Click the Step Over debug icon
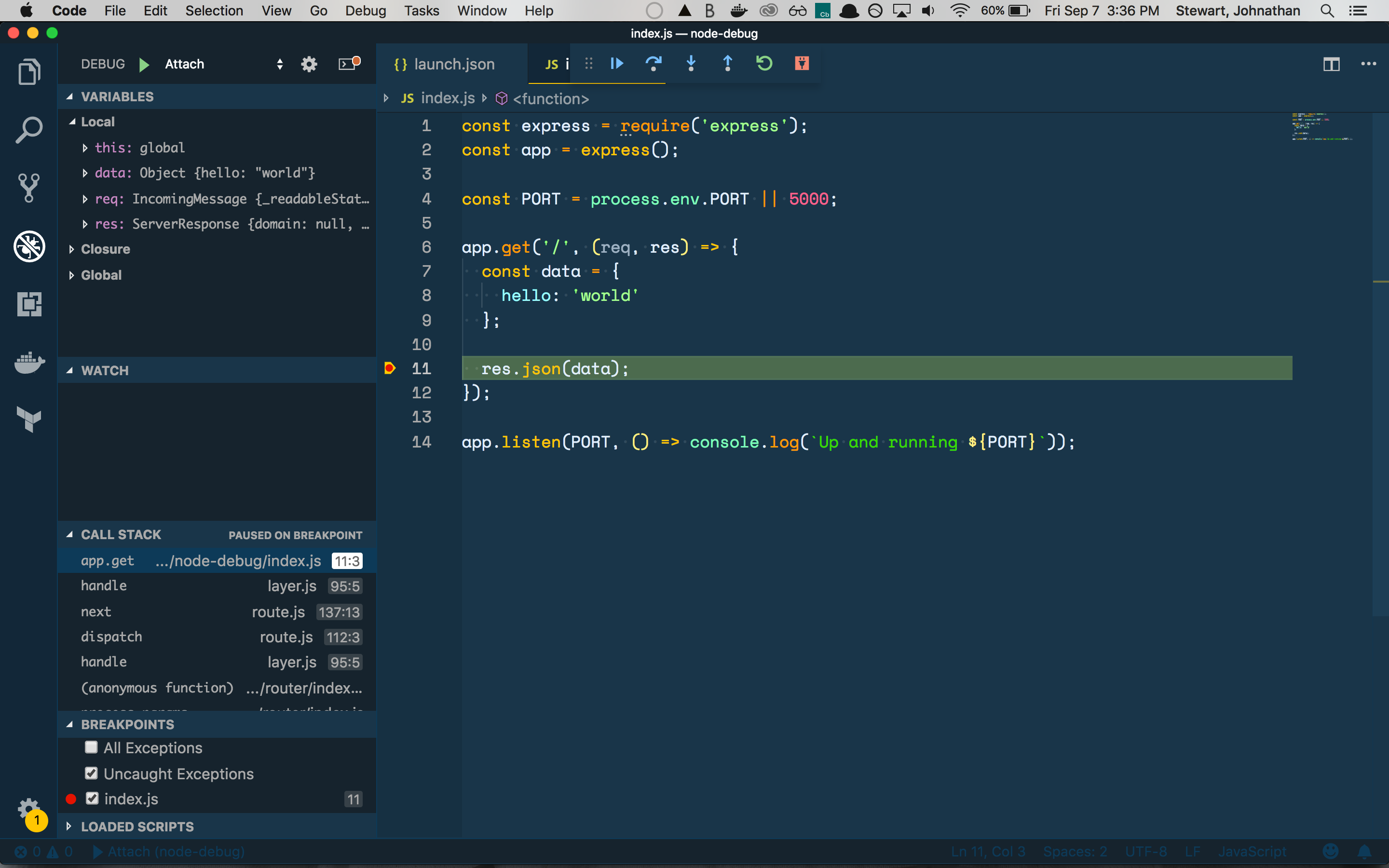This screenshot has height=868, width=1389. click(653, 64)
